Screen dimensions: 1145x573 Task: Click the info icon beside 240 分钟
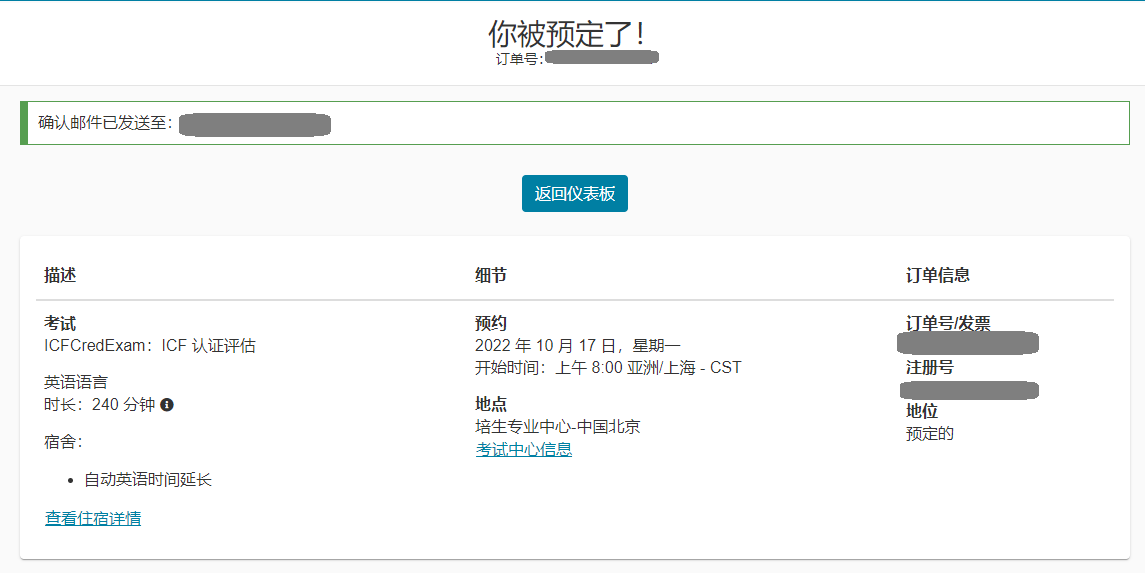click(167, 405)
